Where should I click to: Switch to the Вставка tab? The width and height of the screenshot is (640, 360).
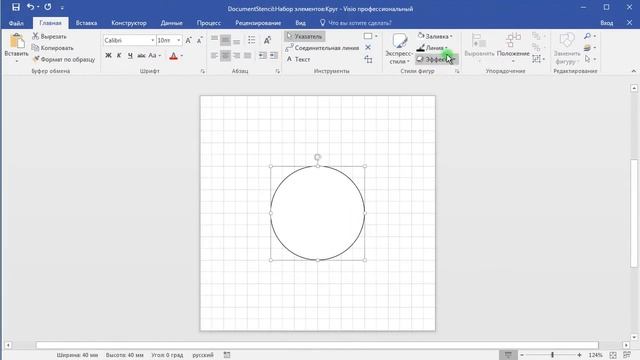click(86, 23)
